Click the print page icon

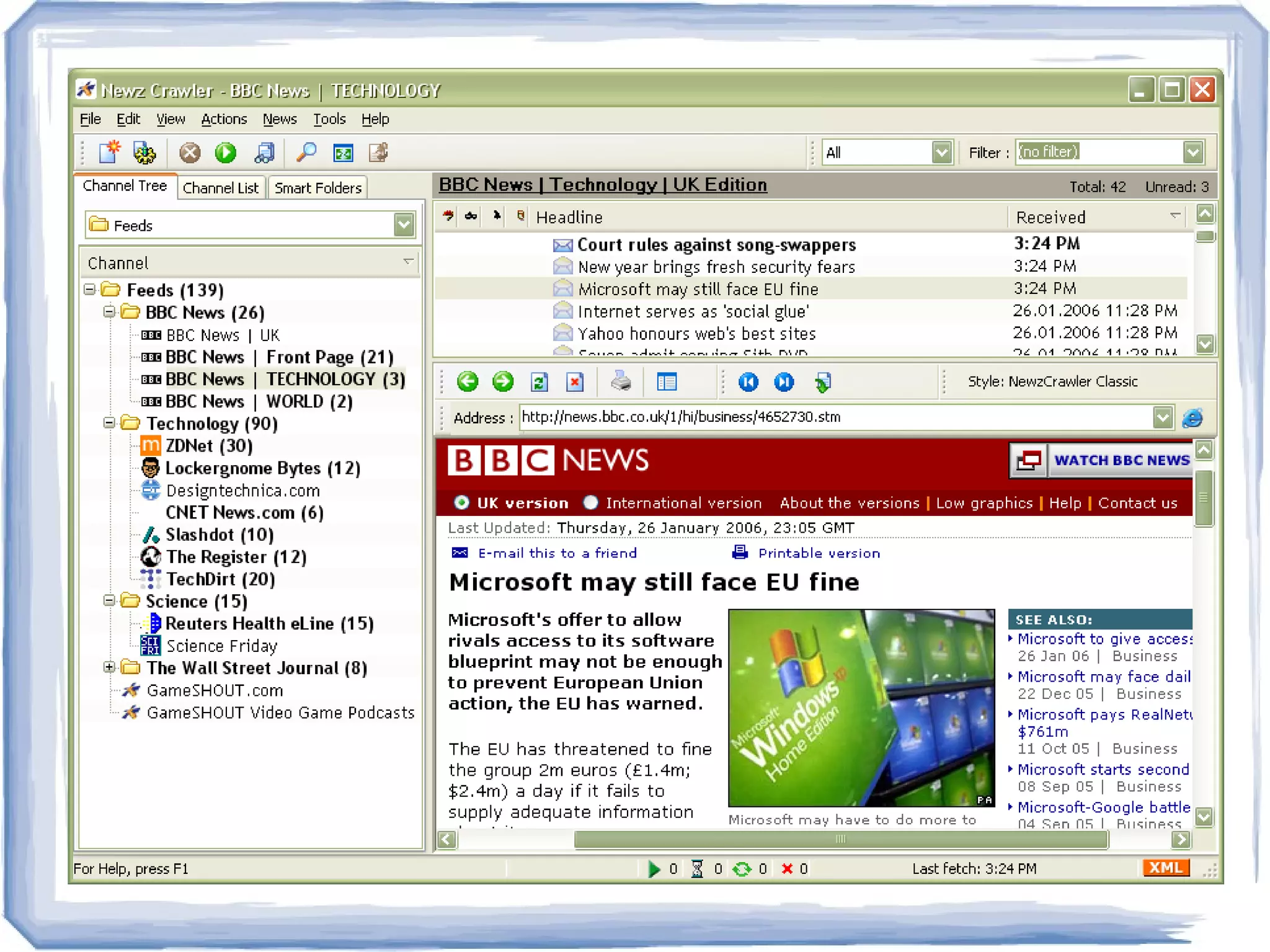pyautogui.click(x=621, y=381)
